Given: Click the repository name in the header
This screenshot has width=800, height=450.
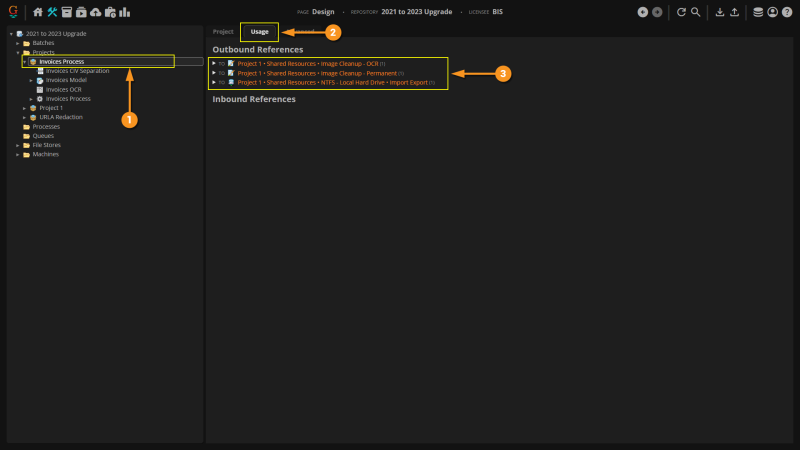Looking at the screenshot, I should (x=416, y=12).
